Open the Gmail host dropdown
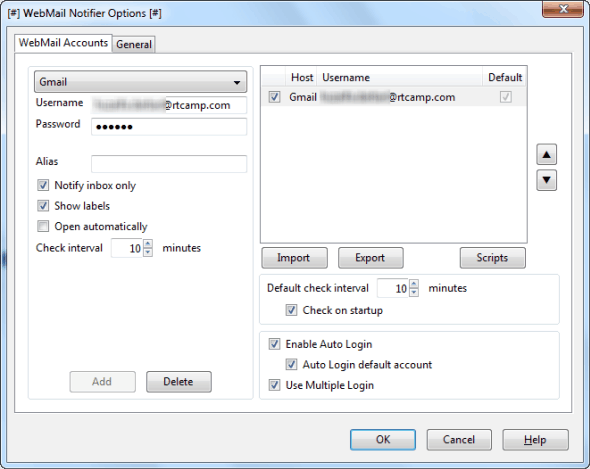This screenshot has width=590, height=469. point(140,82)
